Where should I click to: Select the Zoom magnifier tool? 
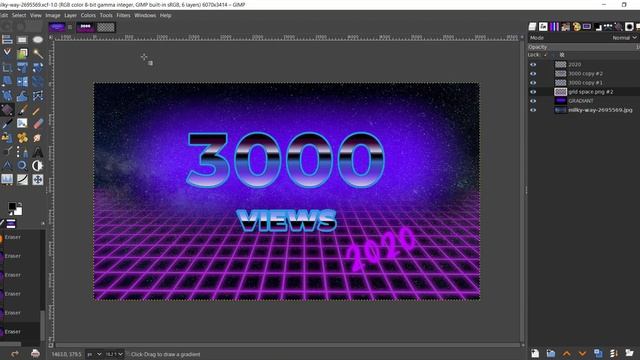(22, 165)
